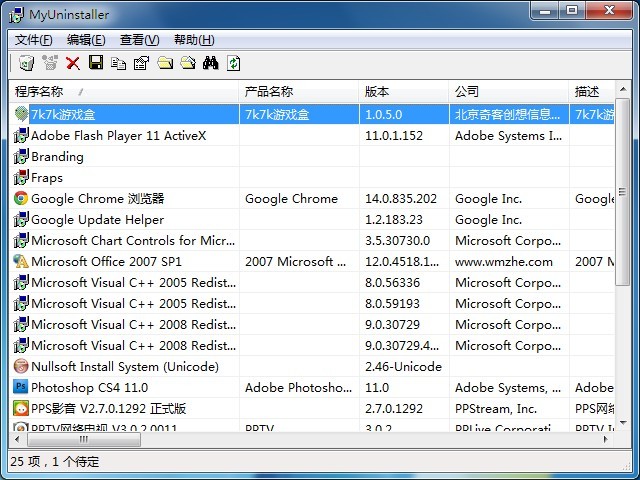This screenshot has height=480, width=640.
Task: Open the 帮助(H) menu
Action: [x=194, y=40]
